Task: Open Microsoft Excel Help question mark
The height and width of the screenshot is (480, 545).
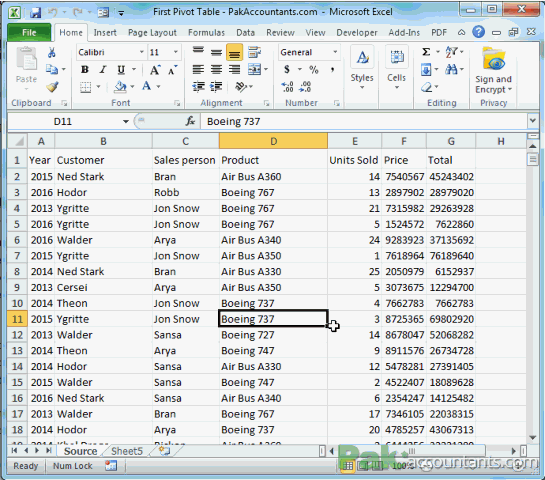Action: point(479,32)
